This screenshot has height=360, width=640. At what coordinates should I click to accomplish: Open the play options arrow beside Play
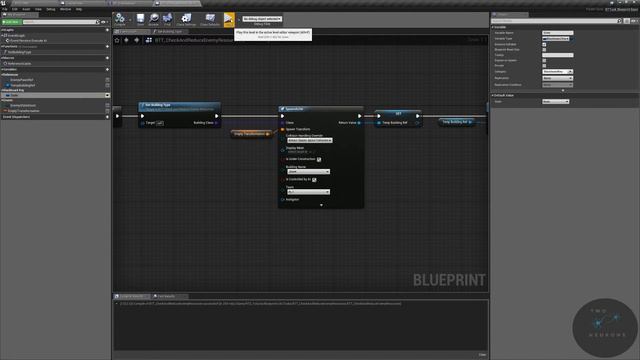(238, 19)
